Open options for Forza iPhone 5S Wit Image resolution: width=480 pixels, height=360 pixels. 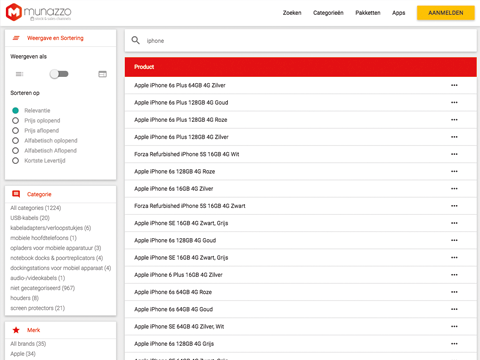pyautogui.click(x=454, y=154)
